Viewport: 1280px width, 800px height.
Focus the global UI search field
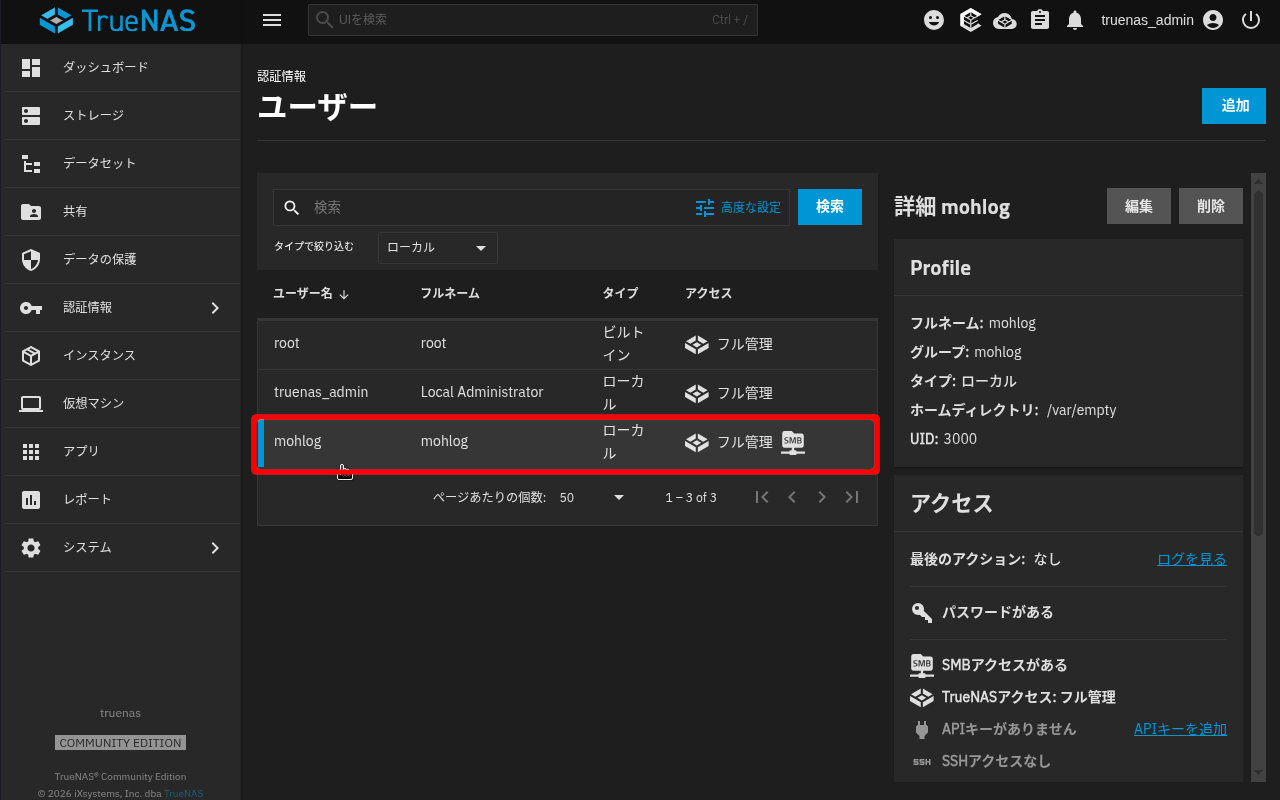coord(533,20)
